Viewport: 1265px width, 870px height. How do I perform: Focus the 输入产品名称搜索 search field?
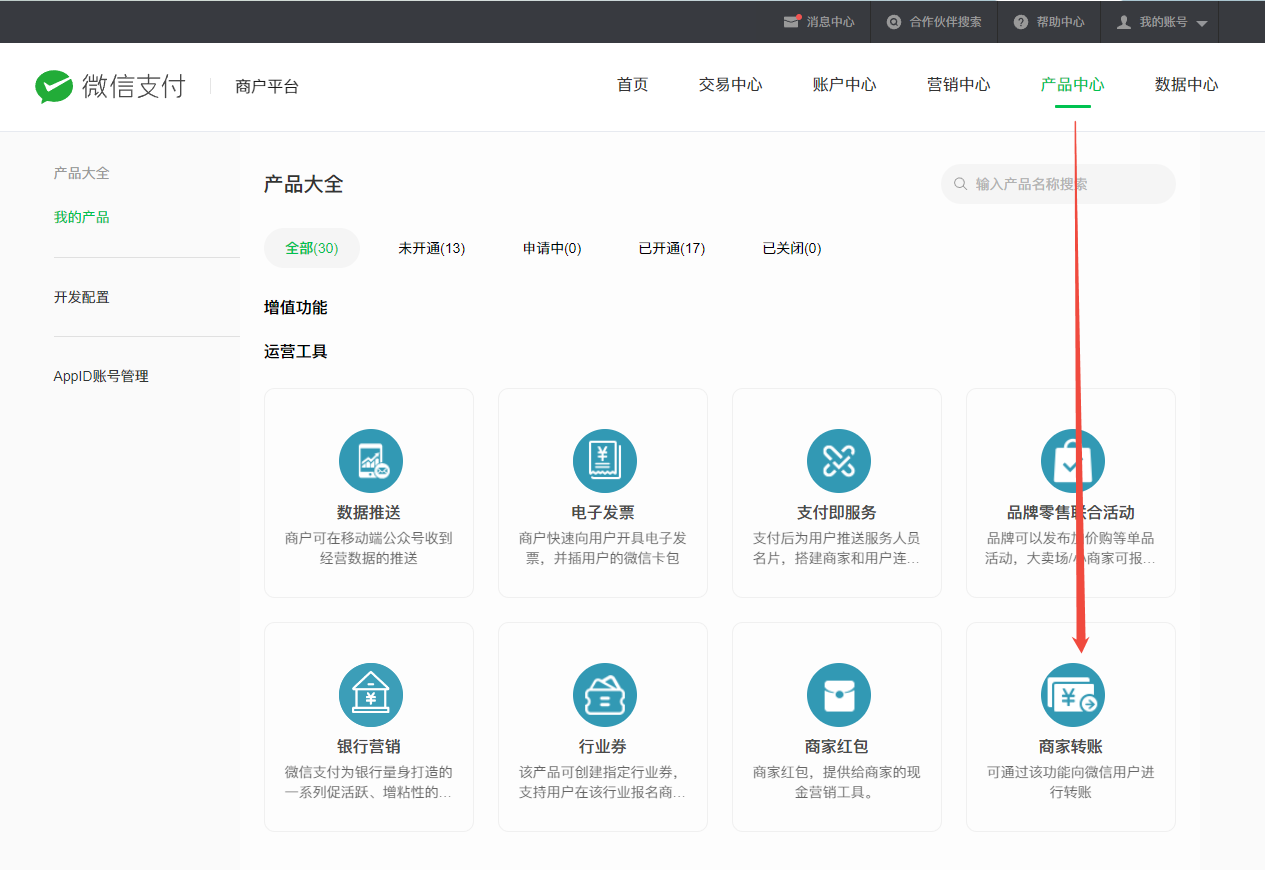click(1058, 184)
